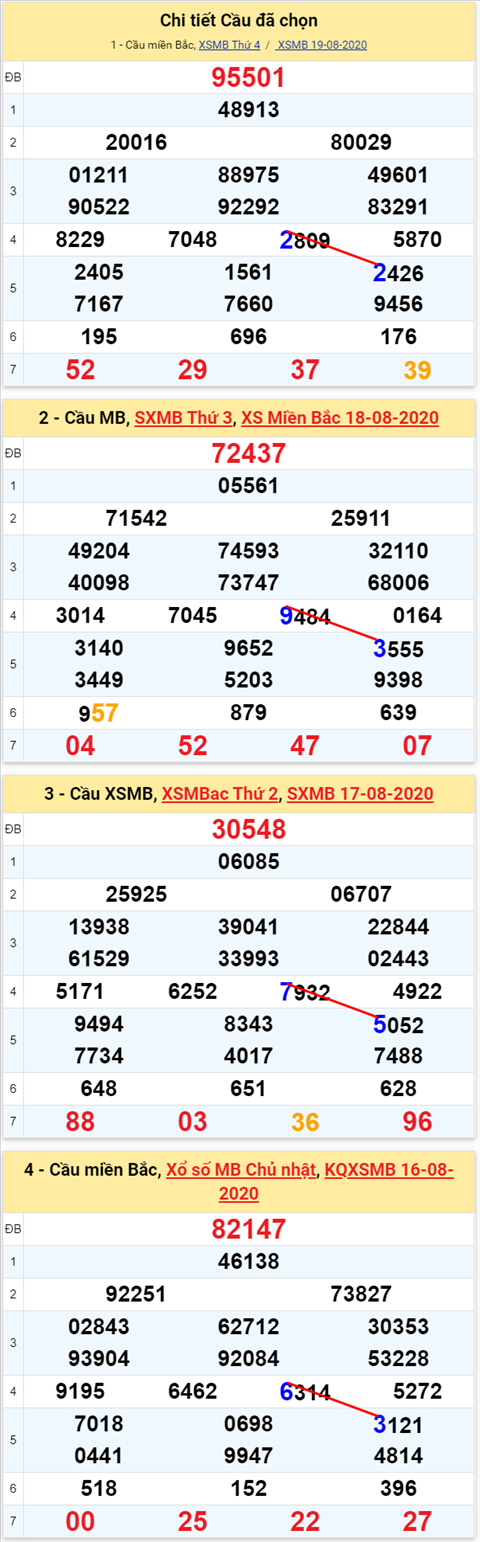Open the XSMB Thứ 4 link
Viewport: 480px width, 1542px height.
point(229,45)
